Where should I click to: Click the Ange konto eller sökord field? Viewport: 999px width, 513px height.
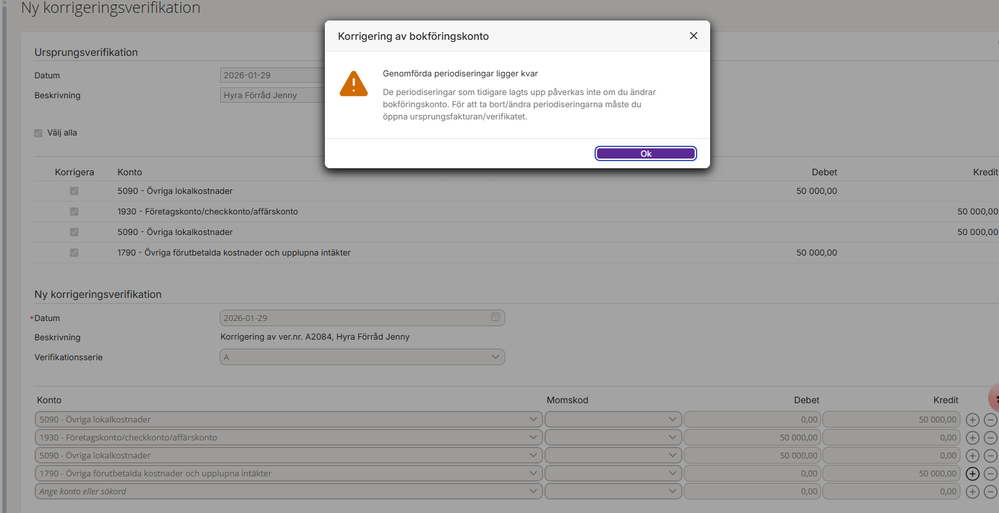(x=288, y=491)
